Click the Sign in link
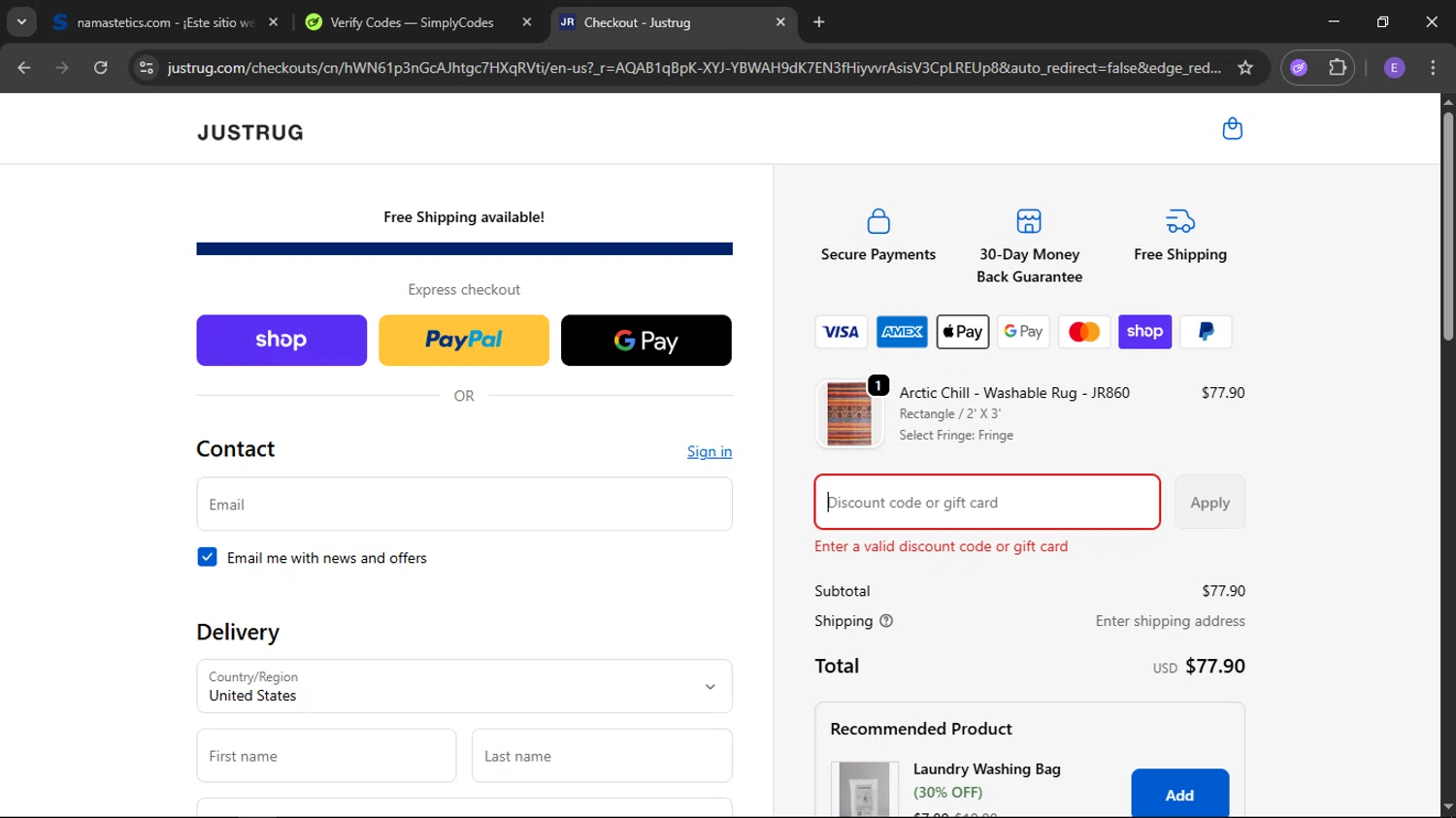The width and height of the screenshot is (1456, 818). point(710,451)
